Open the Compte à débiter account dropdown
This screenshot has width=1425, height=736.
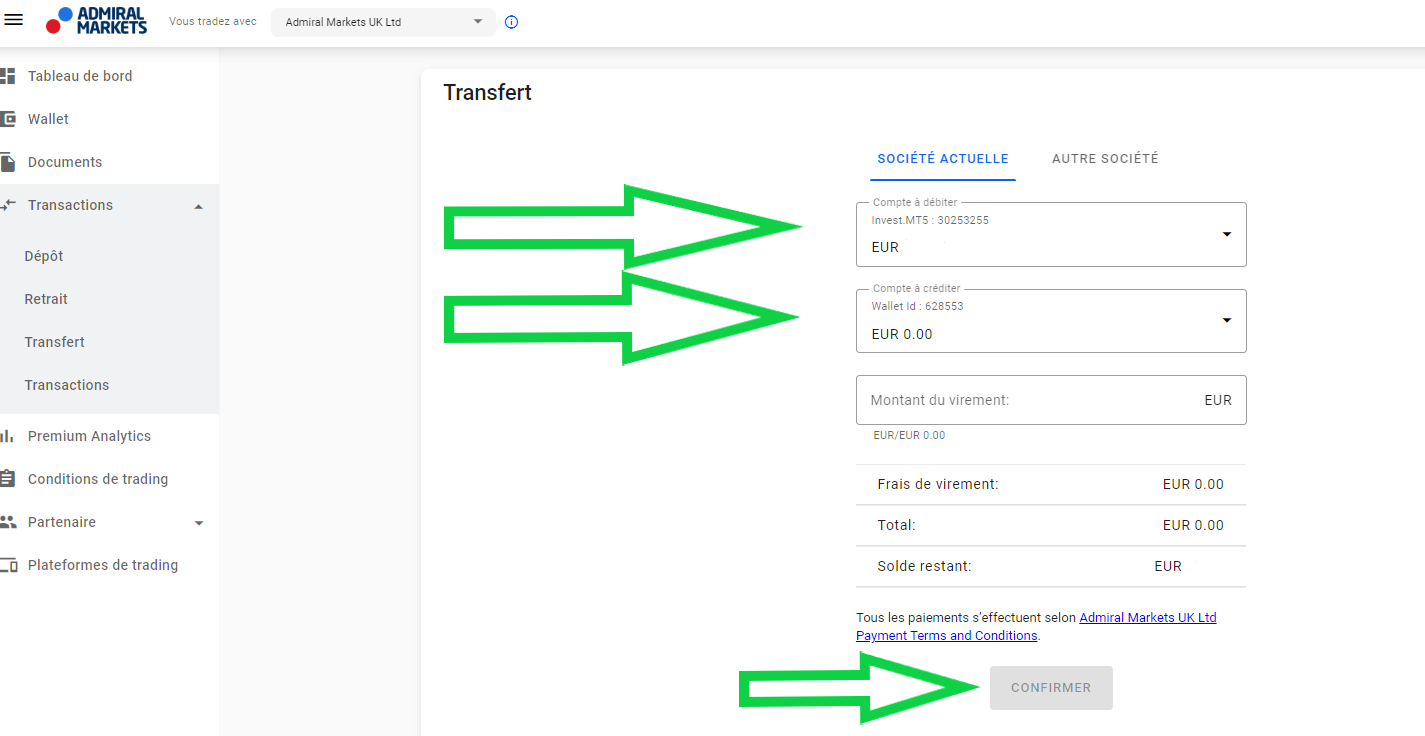(1226, 234)
